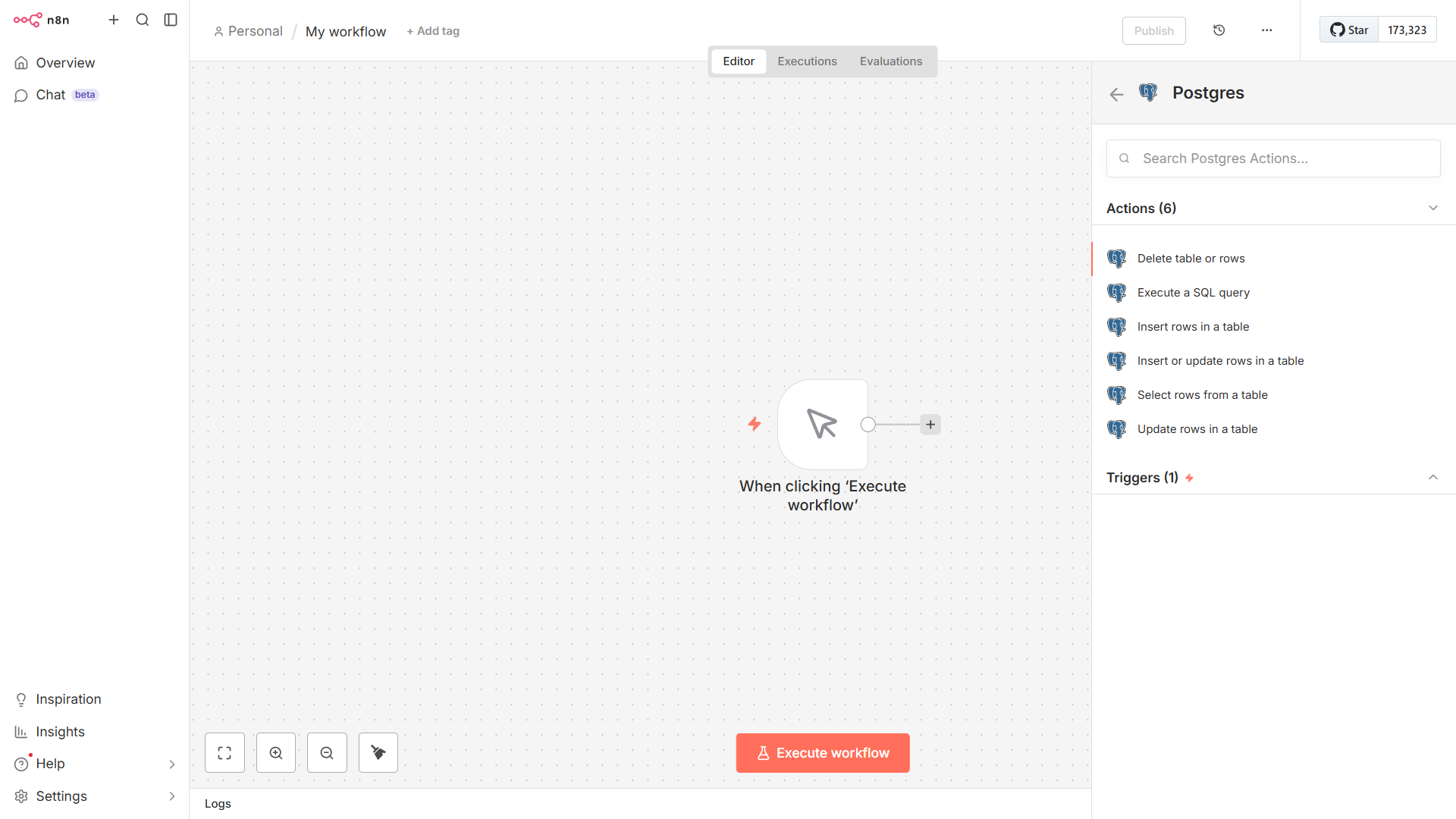Expand the Settings submenu chevron
Viewport: 1456px width, 819px height.
(171, 796)
